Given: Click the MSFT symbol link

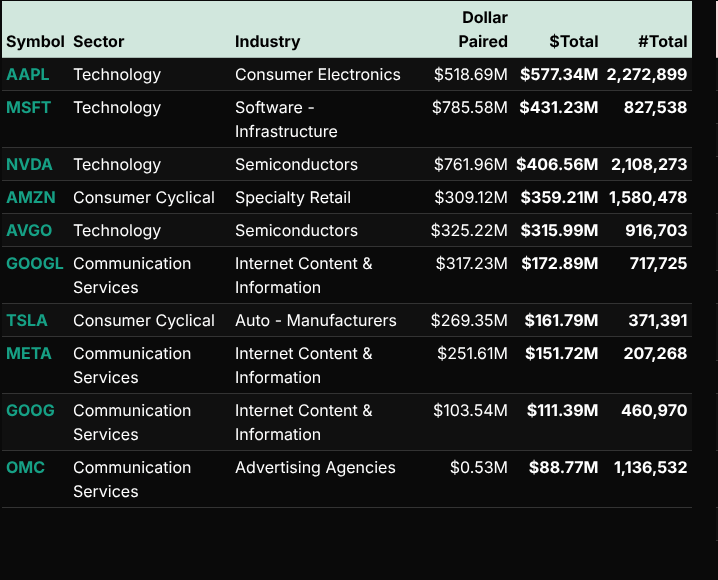Looking at the screenshot, I should (28, 108).
